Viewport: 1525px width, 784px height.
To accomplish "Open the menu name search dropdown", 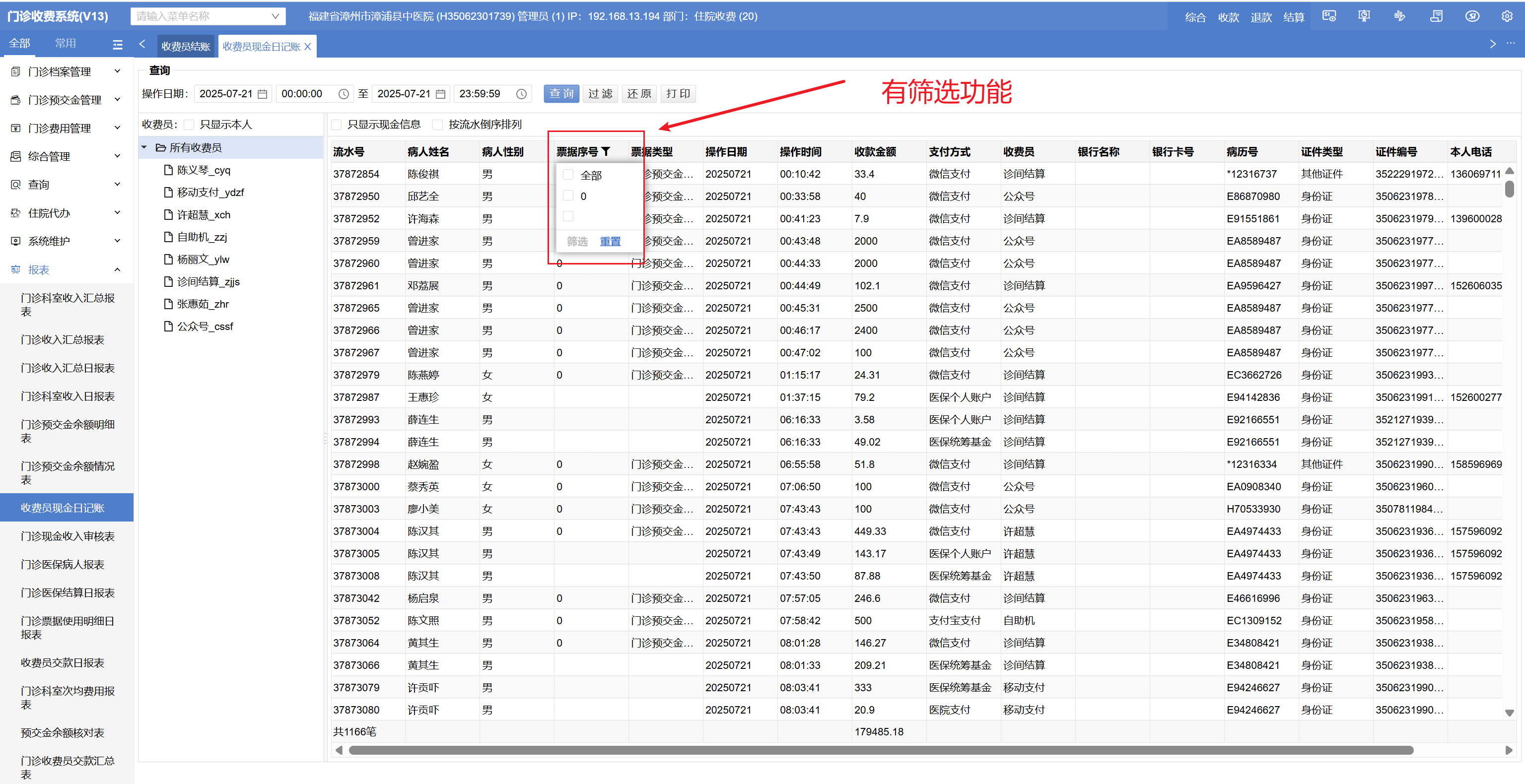I will coord(275,16).
